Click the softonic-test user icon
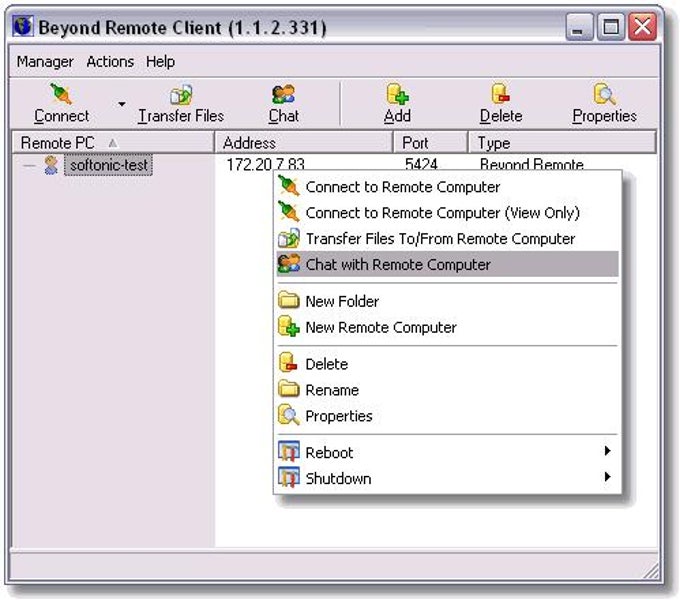The image size is (680, 600). click(51, 165)
